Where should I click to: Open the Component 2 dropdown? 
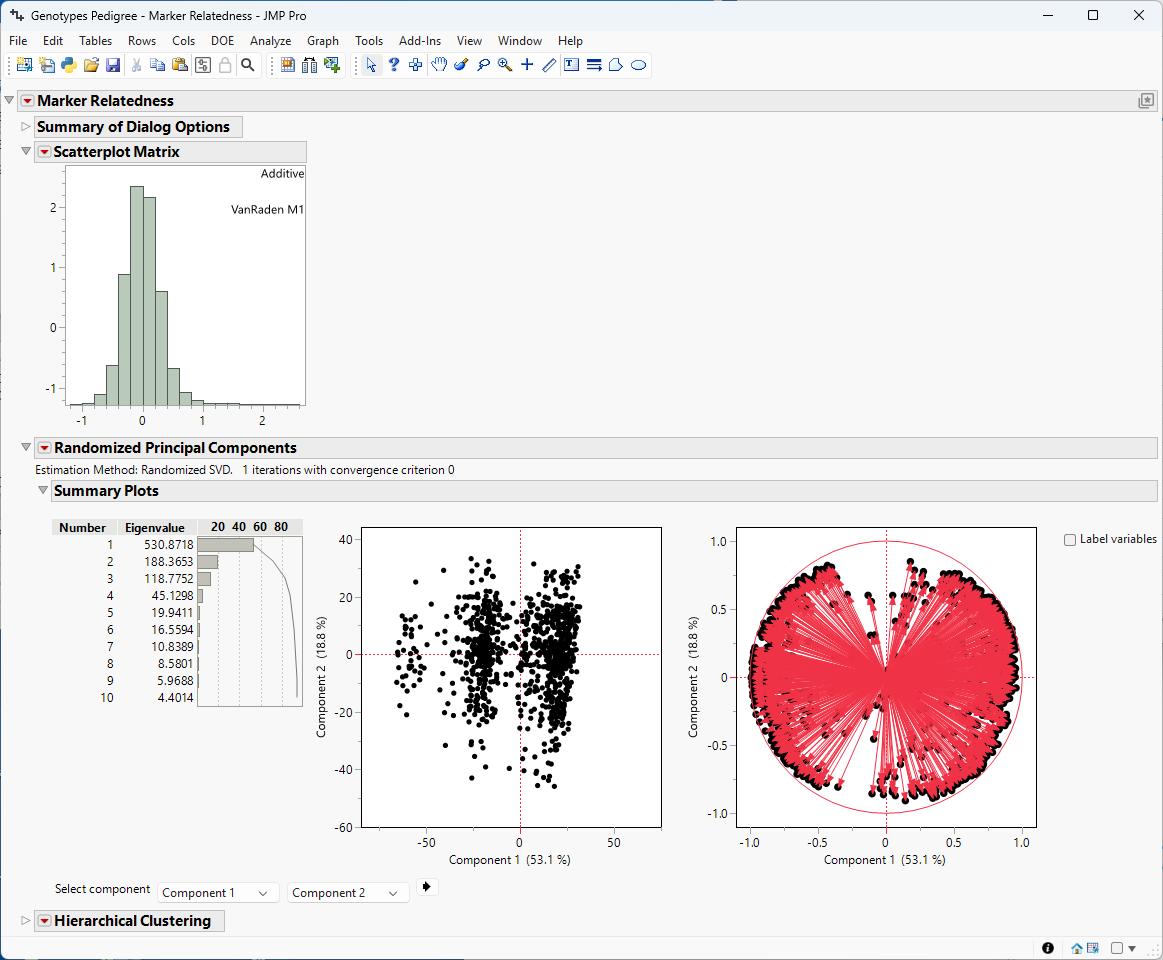point(347,893)
